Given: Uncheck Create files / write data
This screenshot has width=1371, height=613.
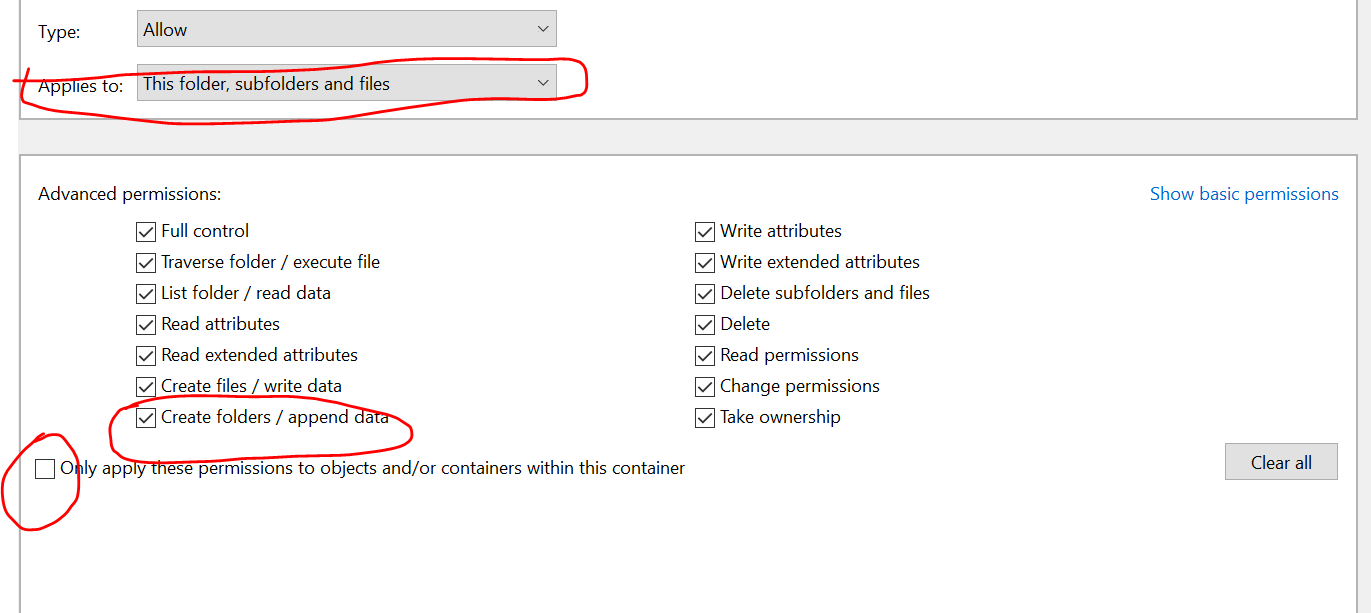Looking at the screenshot, I should click(146, 387).
